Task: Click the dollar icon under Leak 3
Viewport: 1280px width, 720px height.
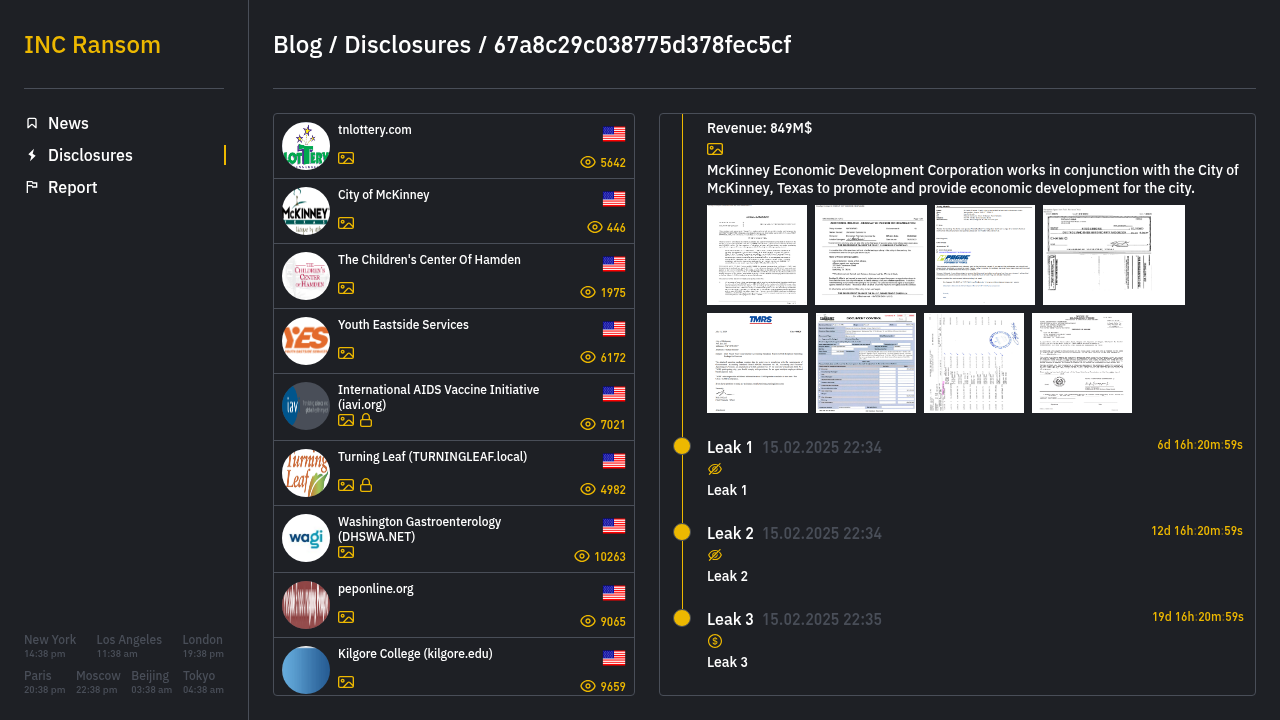Action: pyautogui.click(x=715, y=641)
